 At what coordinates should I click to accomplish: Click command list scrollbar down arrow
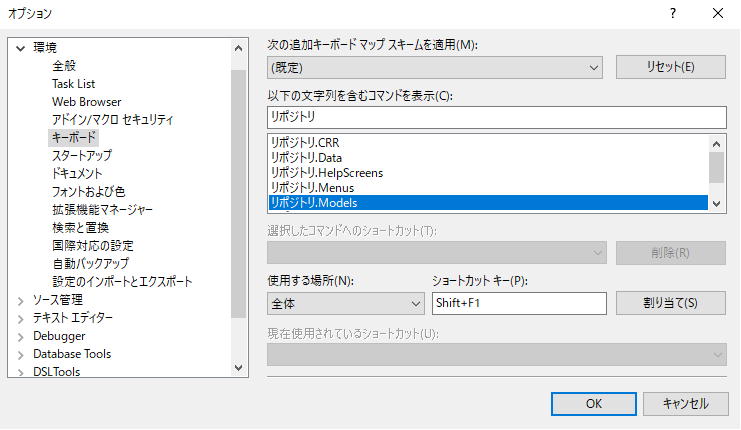(716, 204)
